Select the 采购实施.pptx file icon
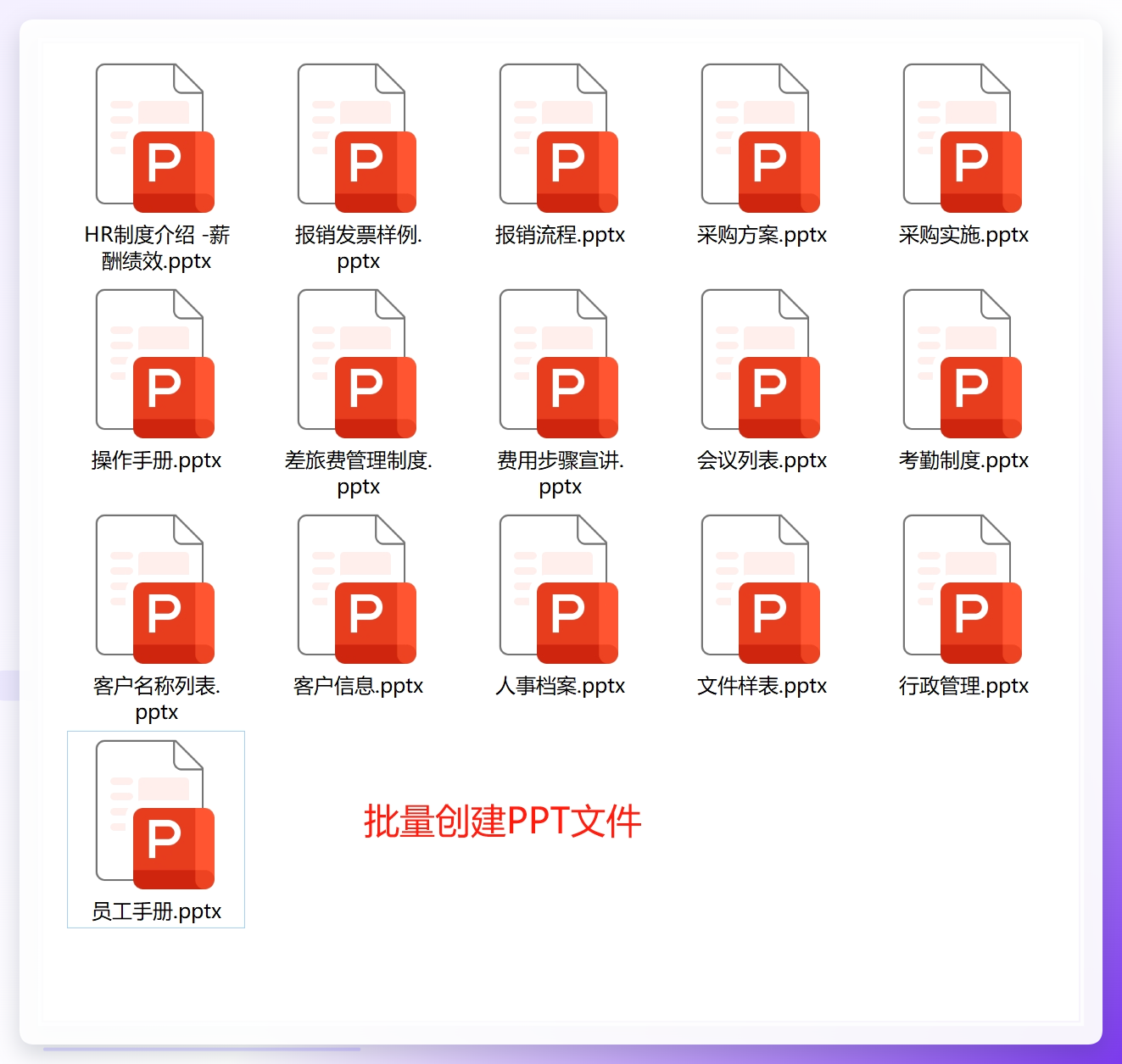 [963, 138]
